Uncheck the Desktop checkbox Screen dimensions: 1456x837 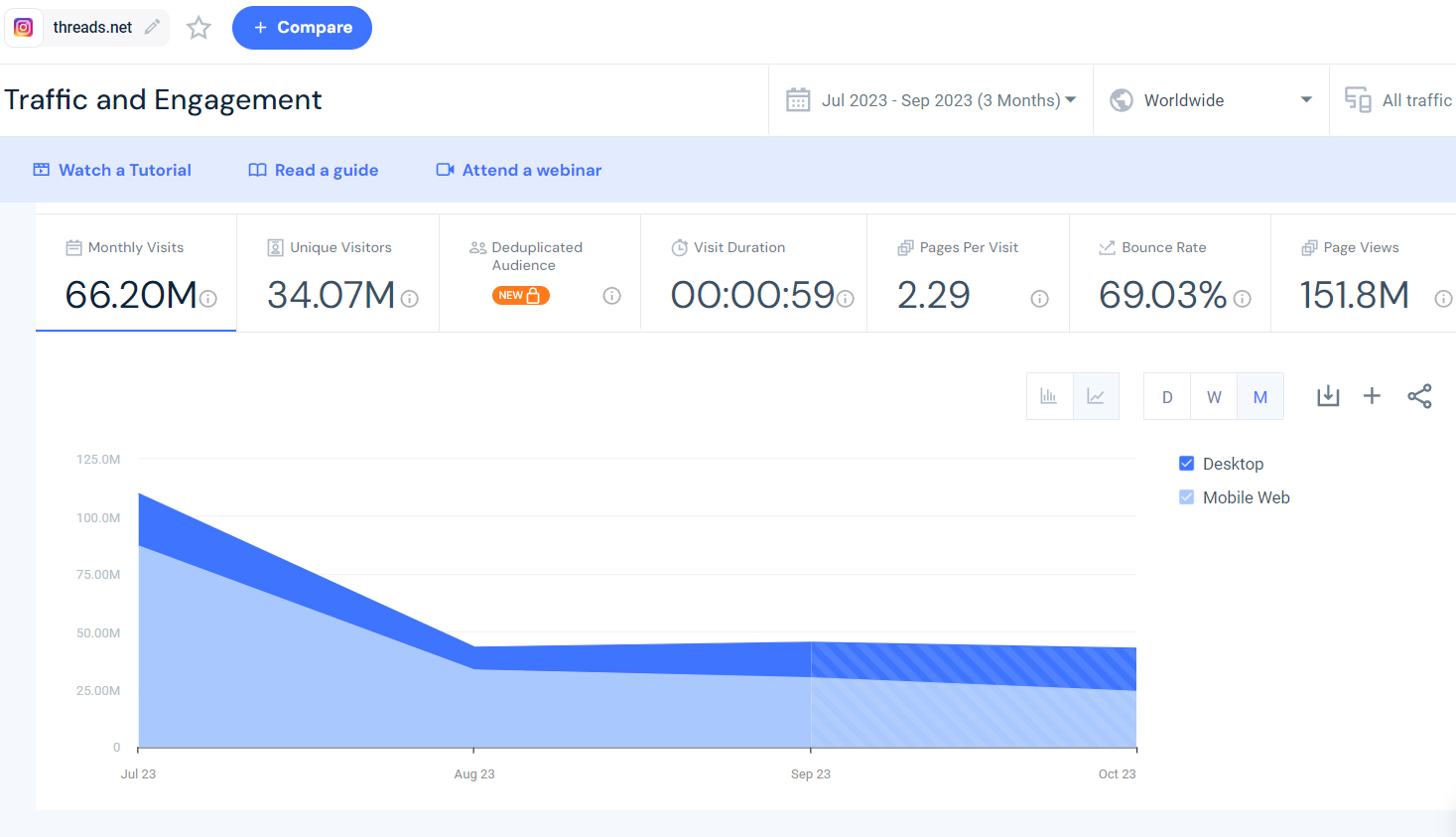pos(1186,464)
